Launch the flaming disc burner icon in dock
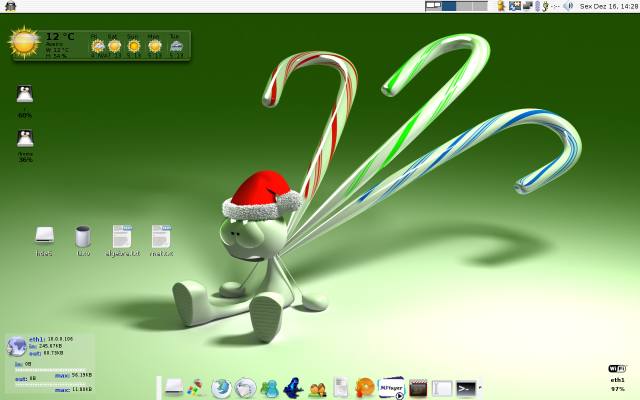 pyautogui.click(x=365, y=388)
